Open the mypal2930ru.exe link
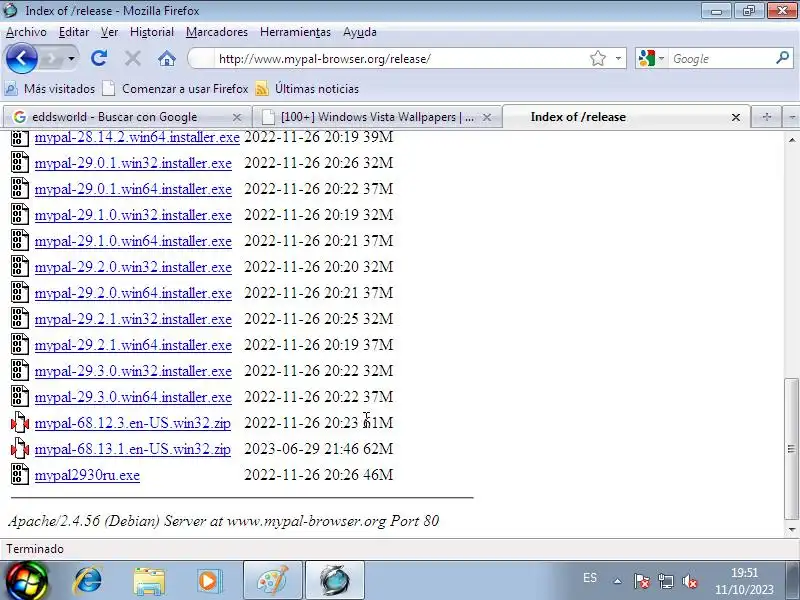This screenshot has width=800, height=600. point(87,476)
